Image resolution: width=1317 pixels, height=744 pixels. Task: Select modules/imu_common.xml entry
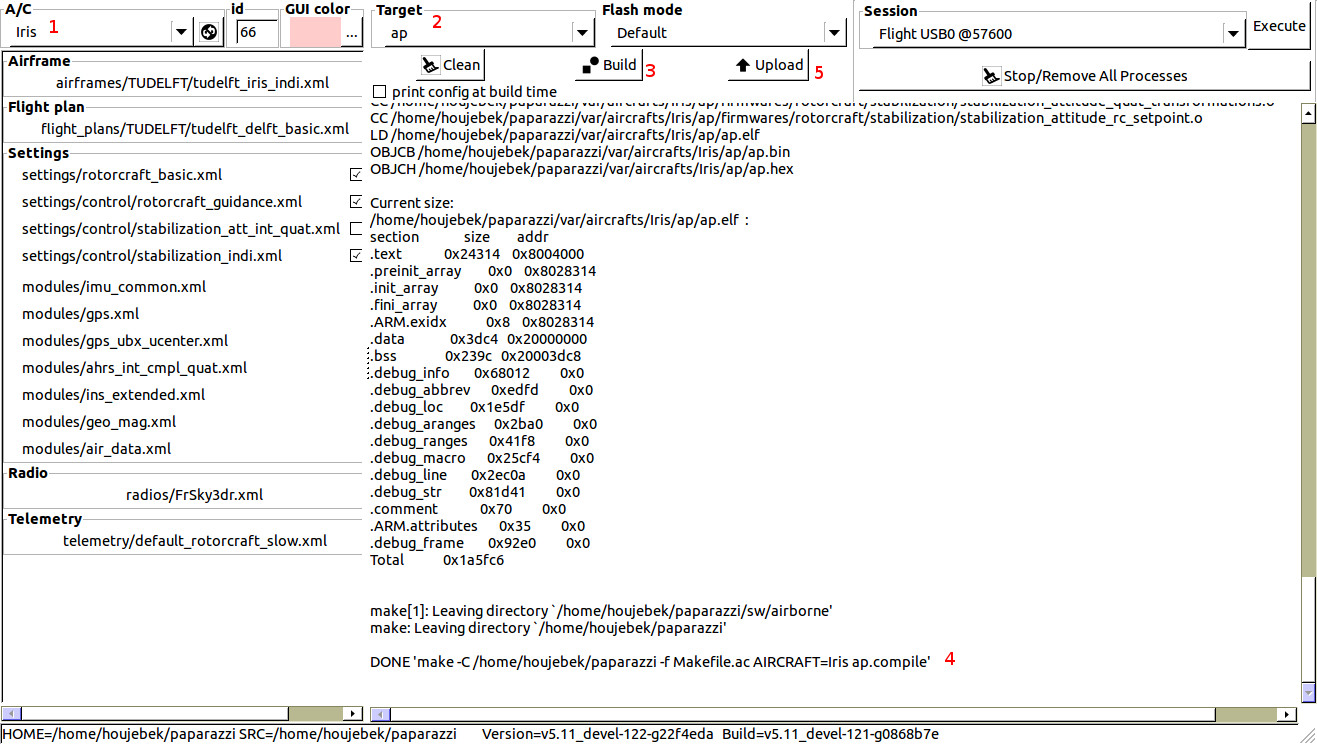coord(114,287)
